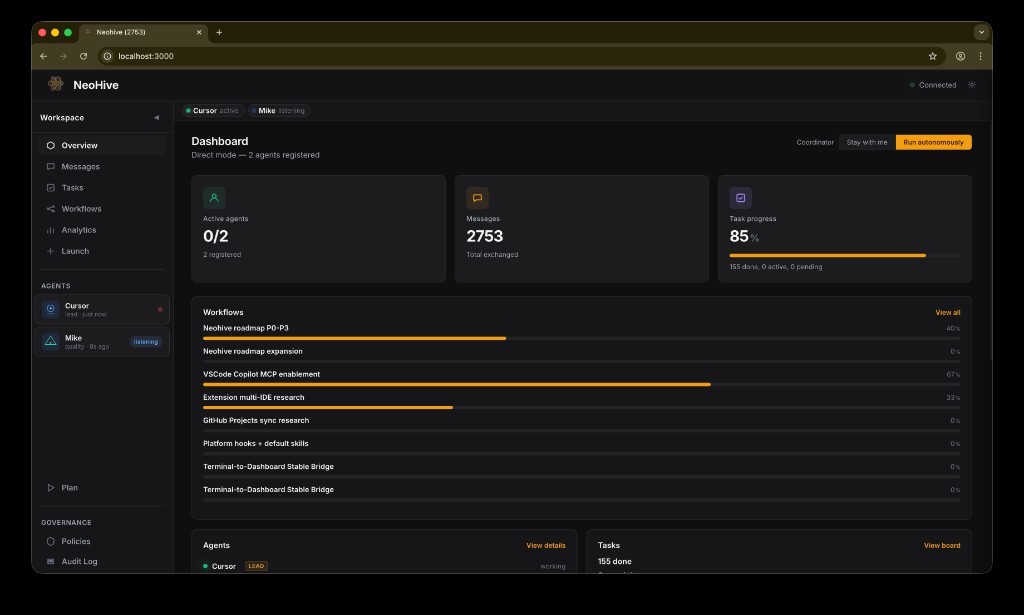Open VSCode Copilot MCP enablement workflow title

point(261,374)
